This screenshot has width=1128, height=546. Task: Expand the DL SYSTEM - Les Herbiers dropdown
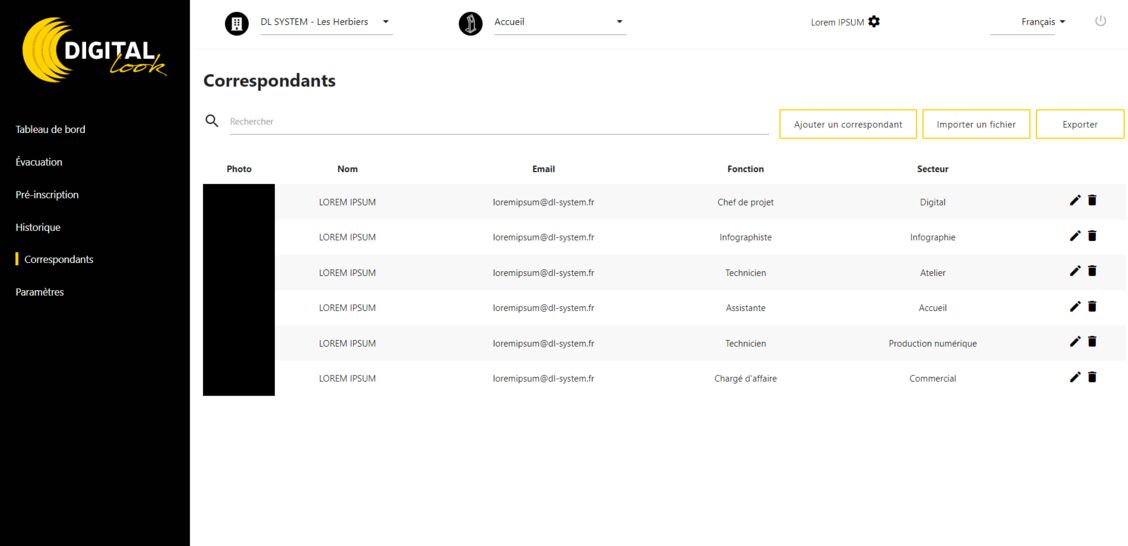pyautogui.click(x=327, y=22)
